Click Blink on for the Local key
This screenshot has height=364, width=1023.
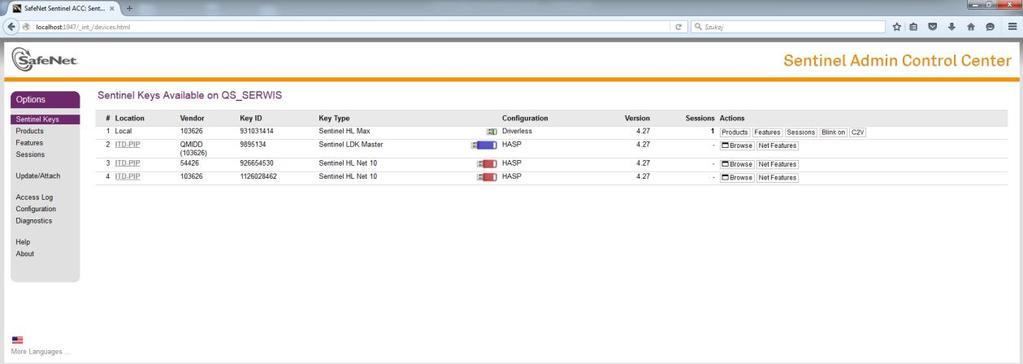833,132
